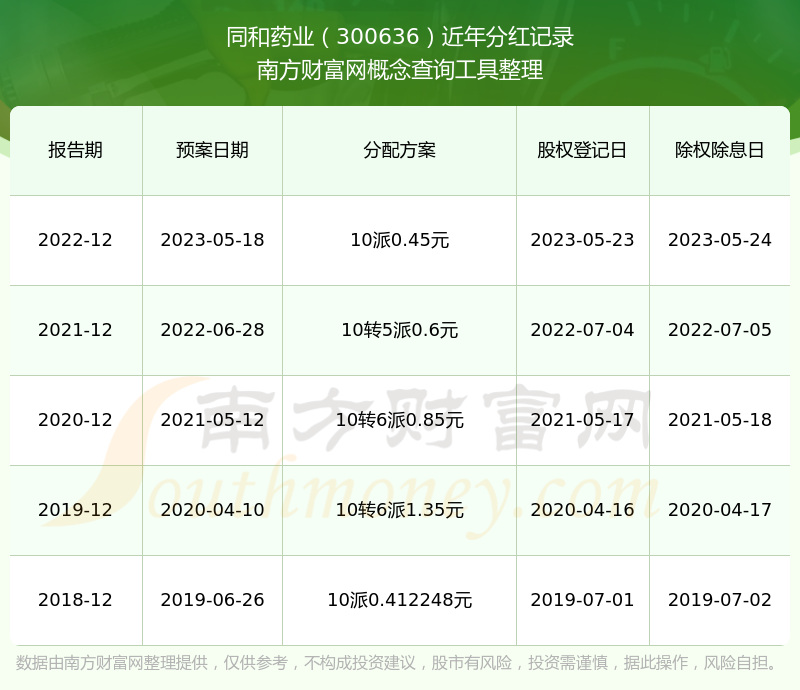Click the disclaimer text 数据由南方财富网整理提供

tap(112, 663)
